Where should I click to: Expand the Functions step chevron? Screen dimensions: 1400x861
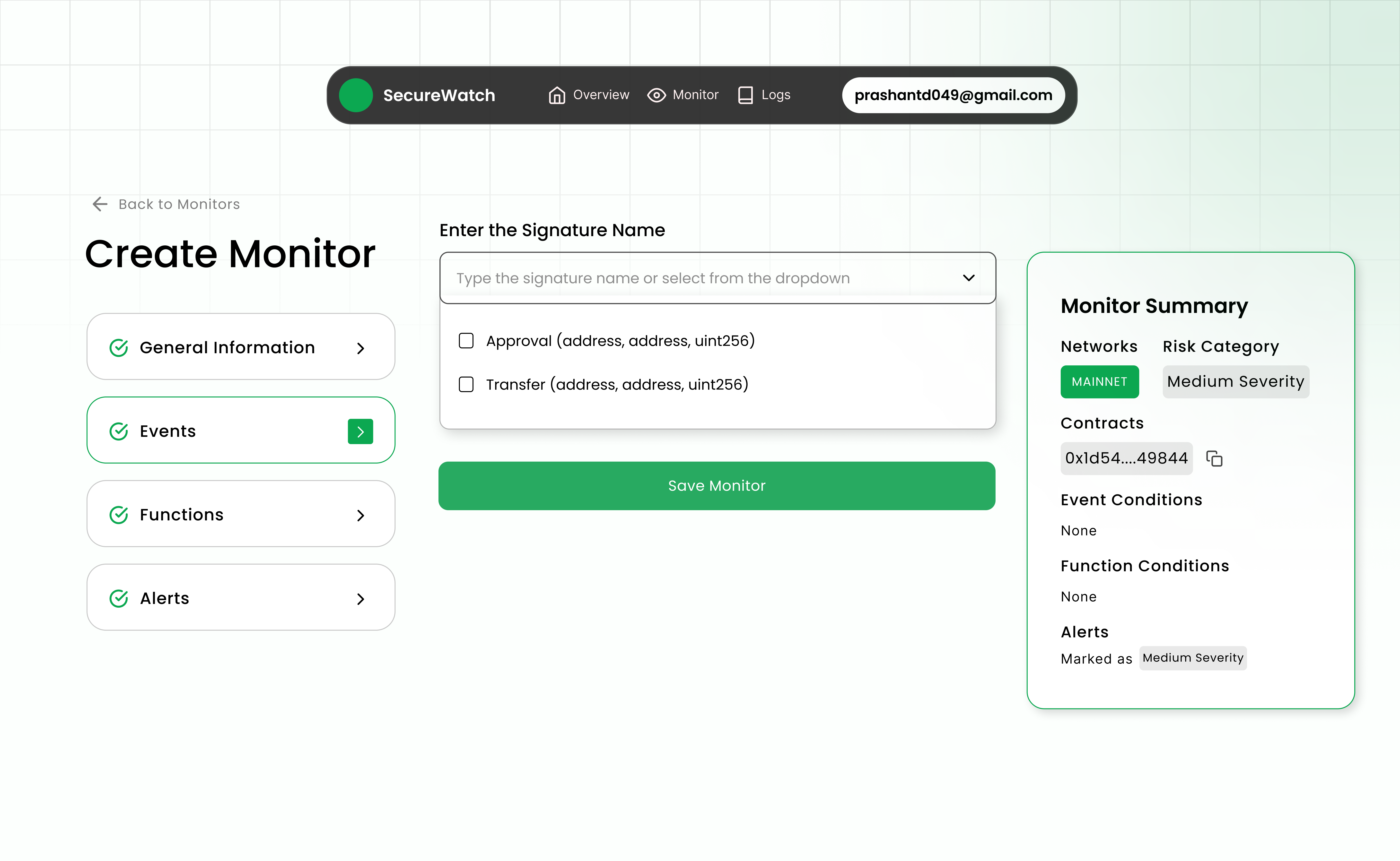pos(360,515)
